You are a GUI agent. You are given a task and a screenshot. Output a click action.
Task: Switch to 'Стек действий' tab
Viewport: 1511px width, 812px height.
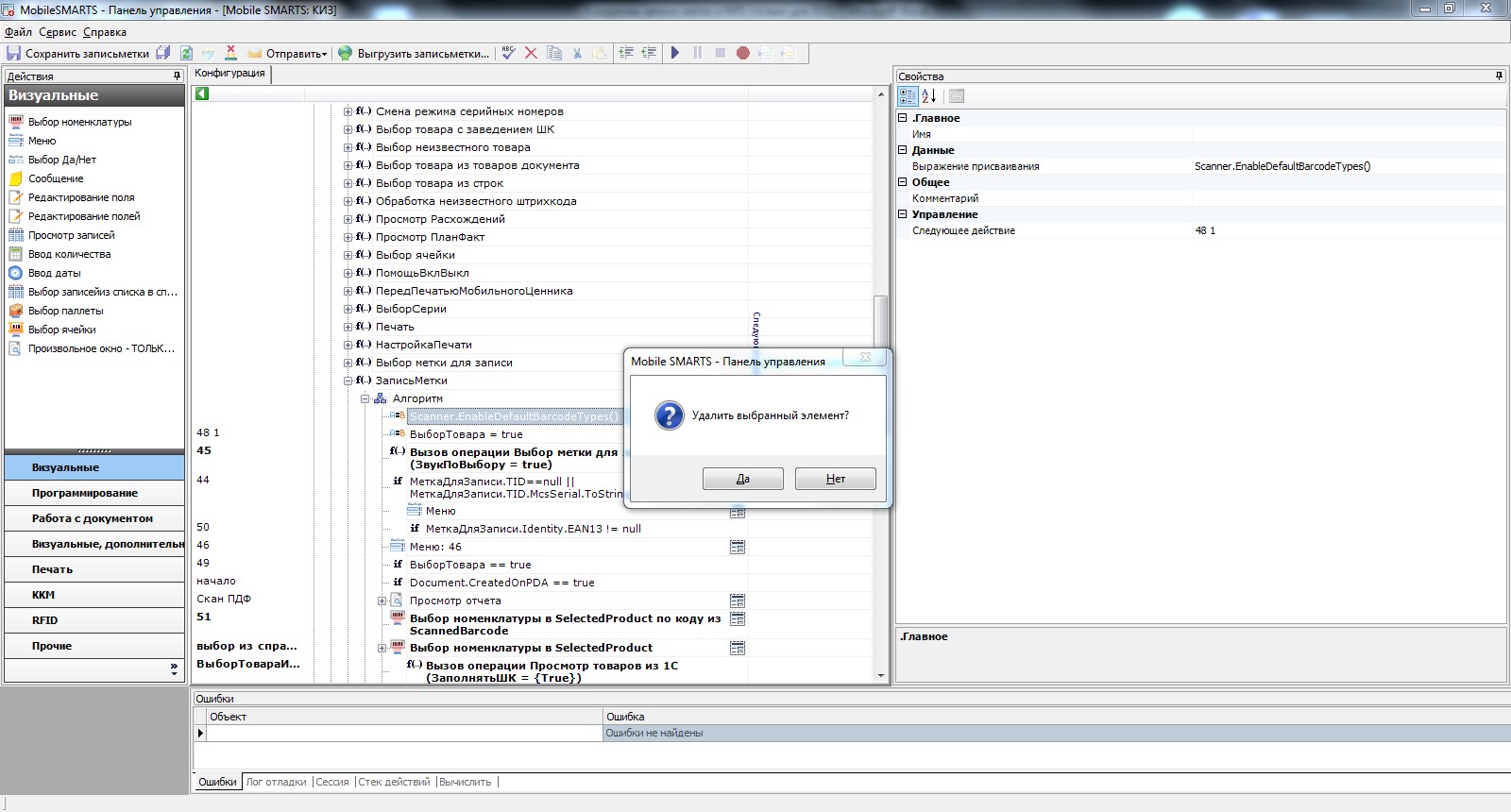pyautogui.click(x=395, y=782)
